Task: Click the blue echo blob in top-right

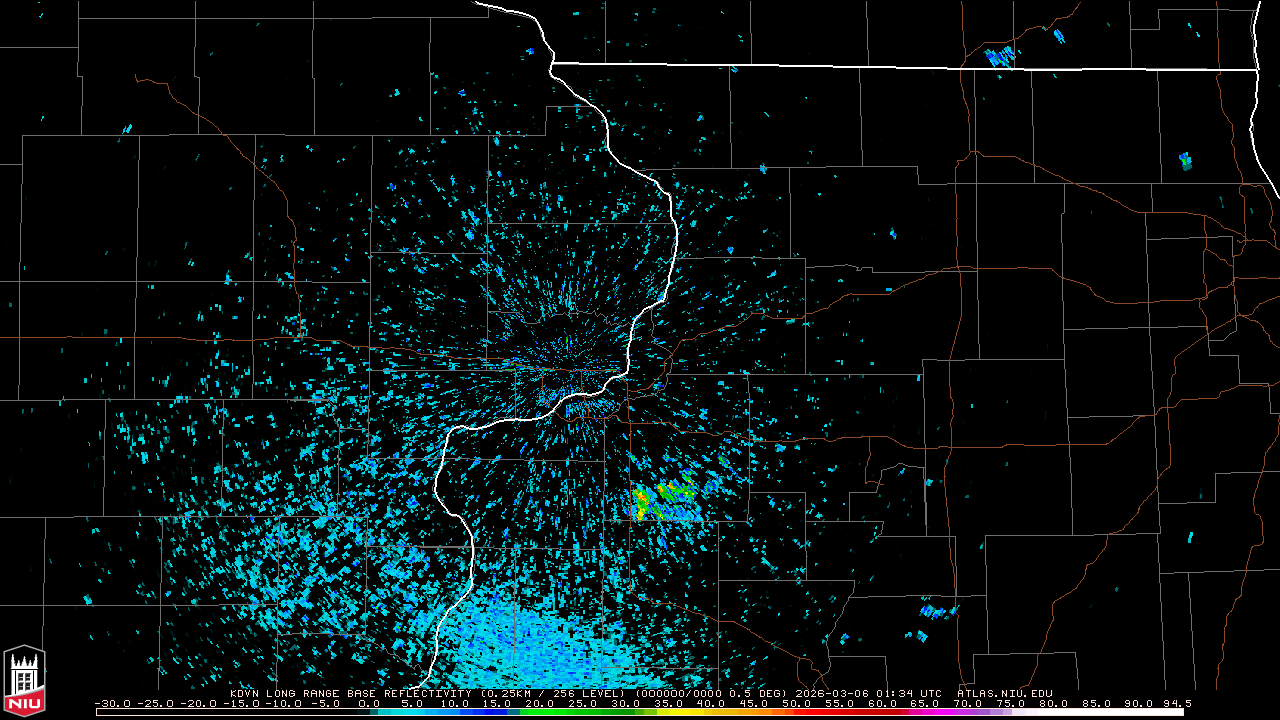Action: point(999,57)
